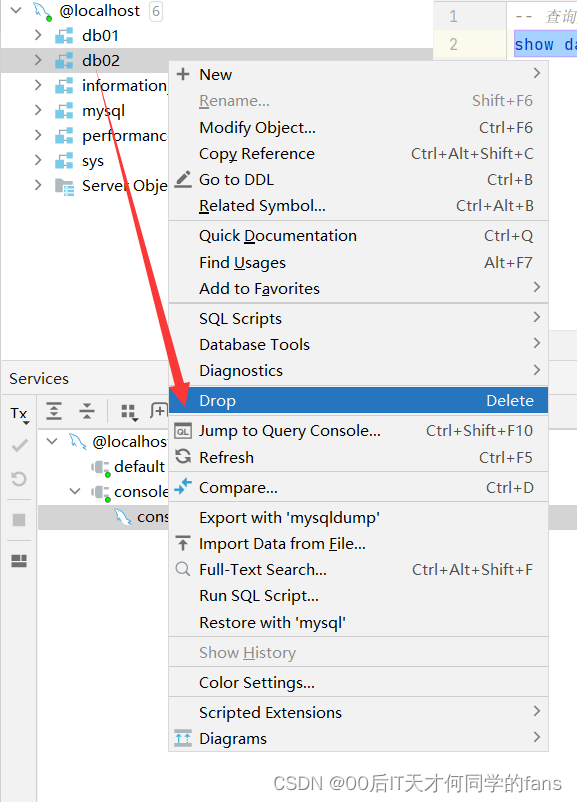Click the mysql schema icon
This screenshot has height=802, width=577.
64,111
